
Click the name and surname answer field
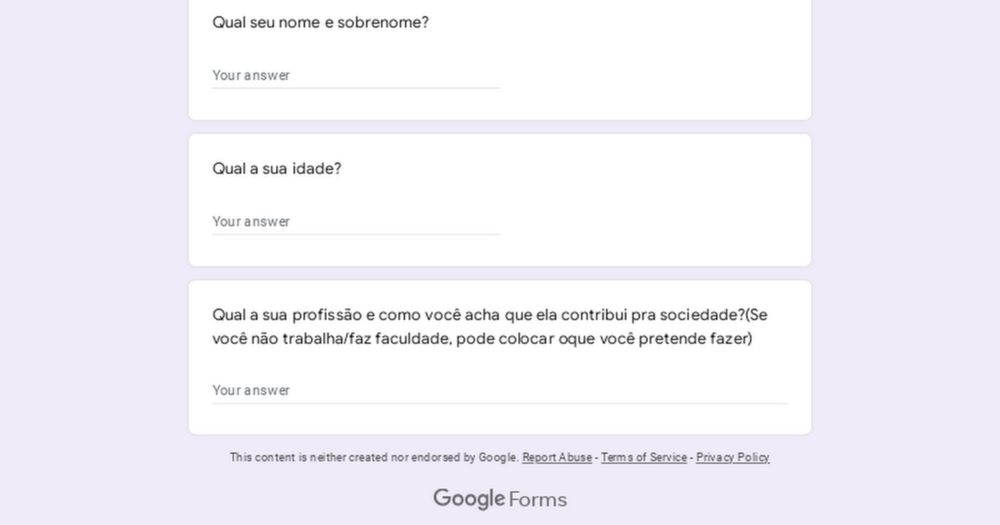click(356, 75)
